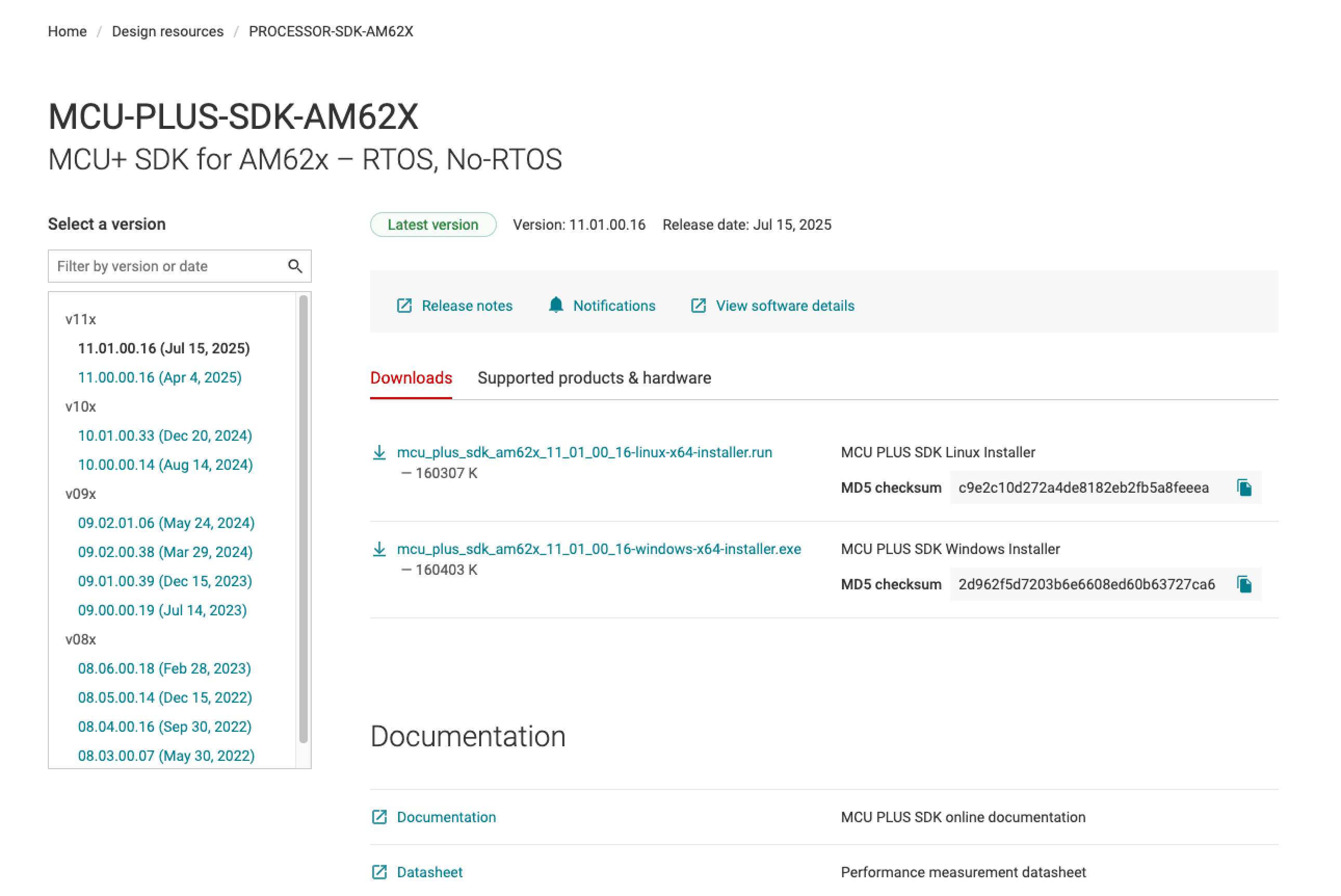Copy the Windows installer MD5 checksum
Screen dimensions: 1341x896
(1244, 584)
